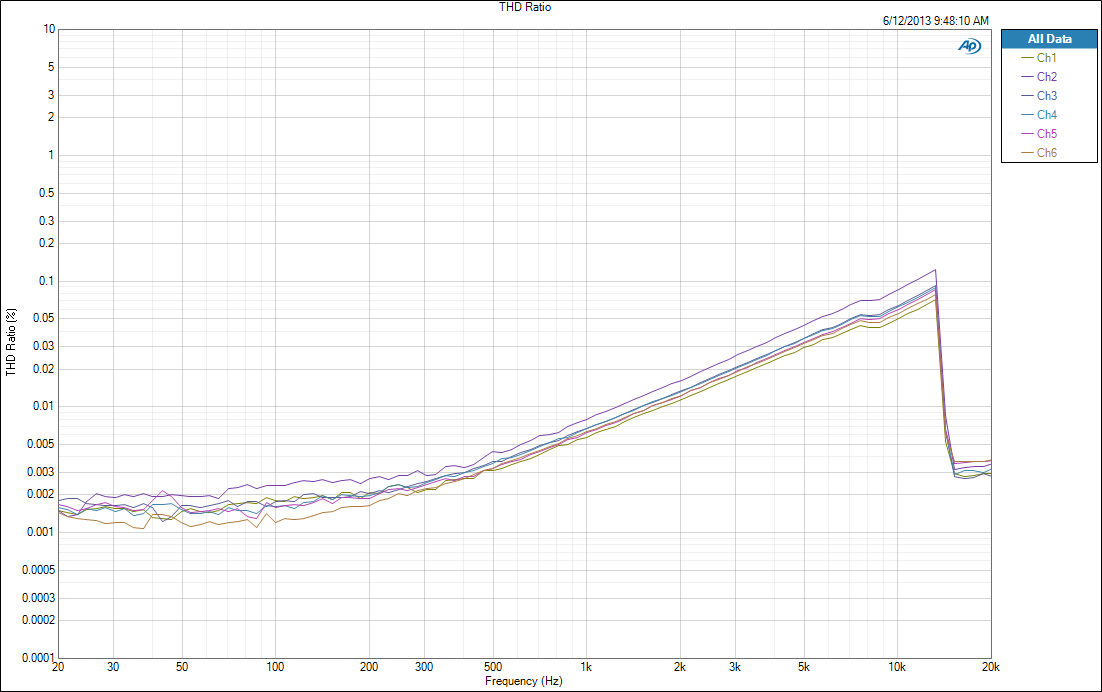1102x692 pixels.
Task: Click the 500 tick on frequency axis
Action: point(493,667)
